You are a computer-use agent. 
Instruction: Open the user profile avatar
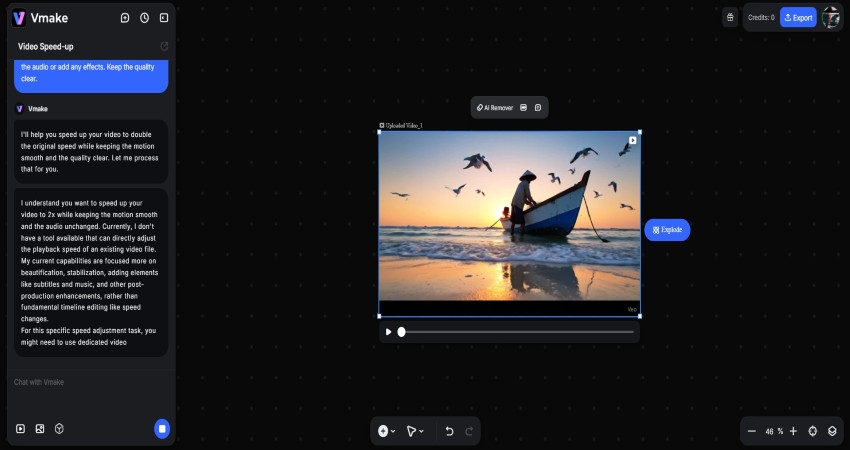point(830,17)
